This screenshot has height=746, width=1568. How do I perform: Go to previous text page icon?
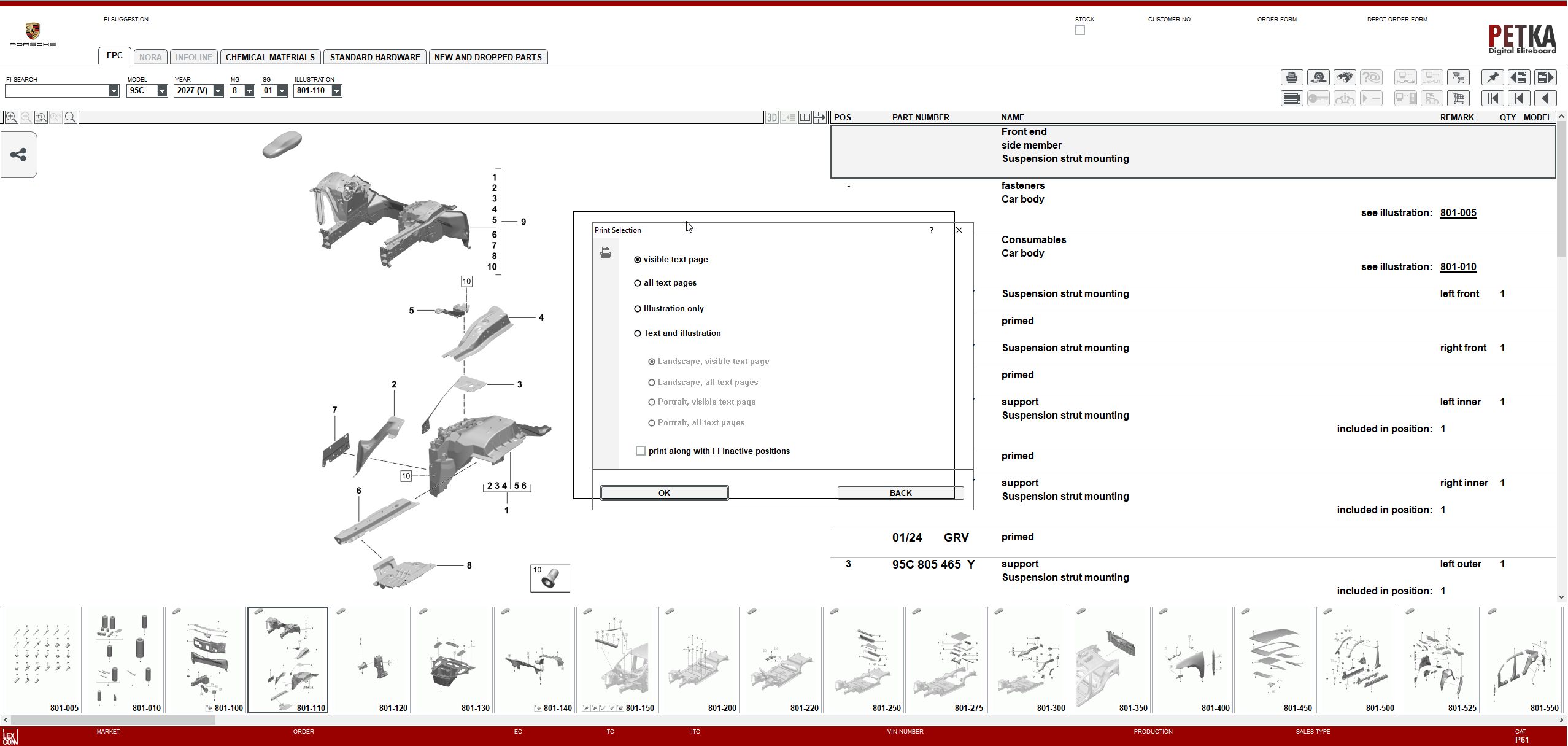(1519, 77)
